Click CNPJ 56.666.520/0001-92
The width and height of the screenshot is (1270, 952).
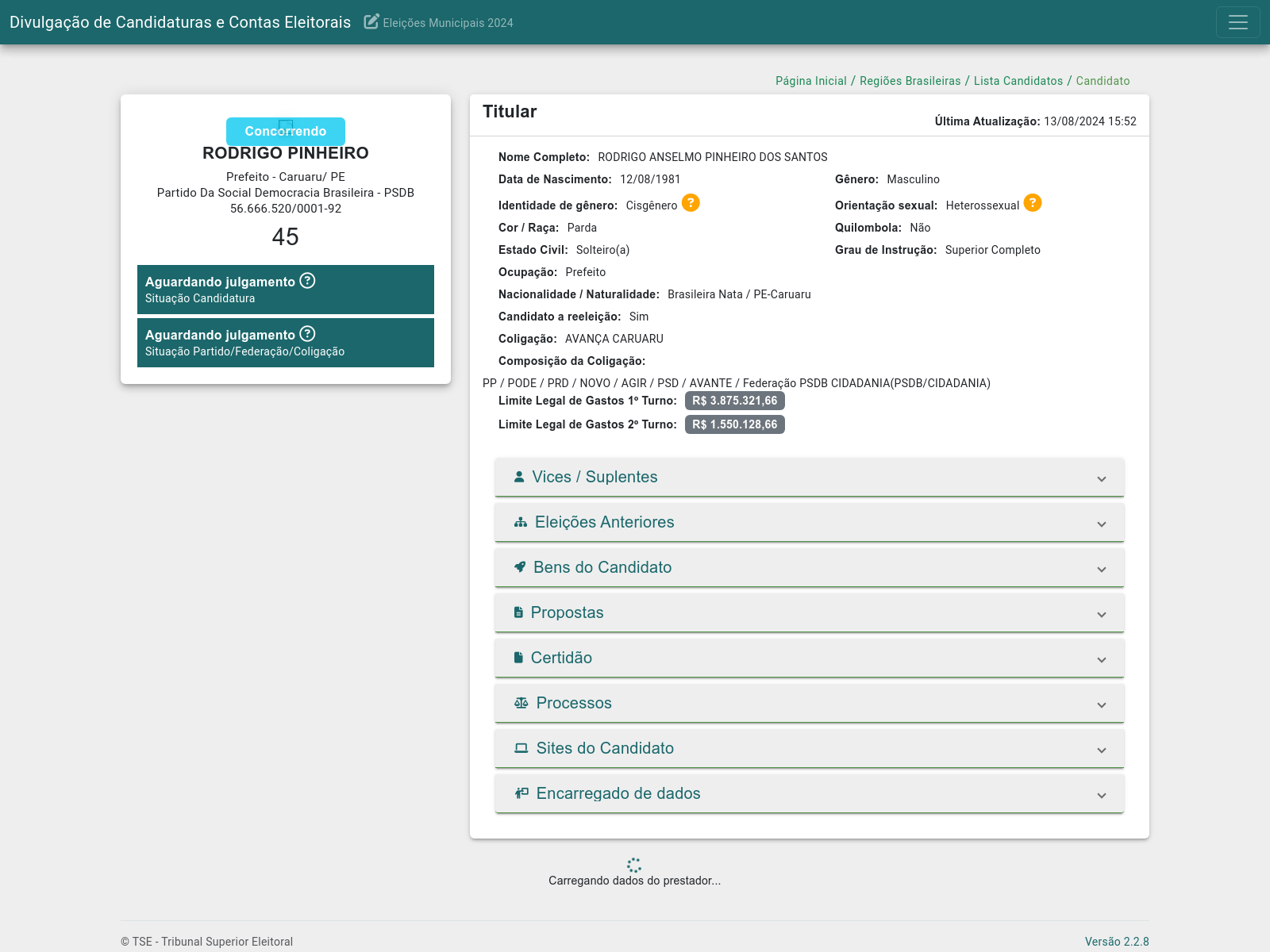pyautogui.click(x=286, y=209)
